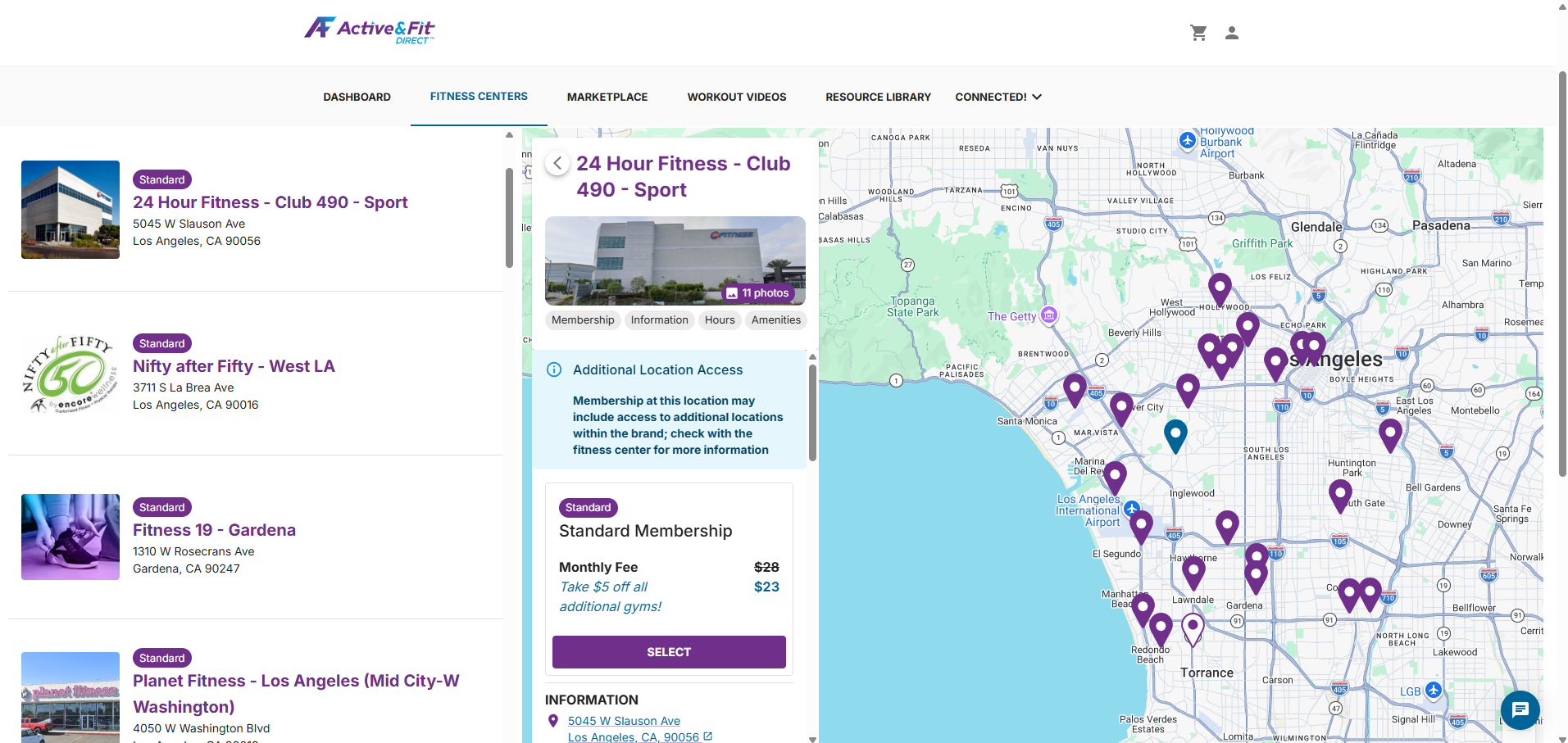Click the info icon beside Additional Location Access

554,369
